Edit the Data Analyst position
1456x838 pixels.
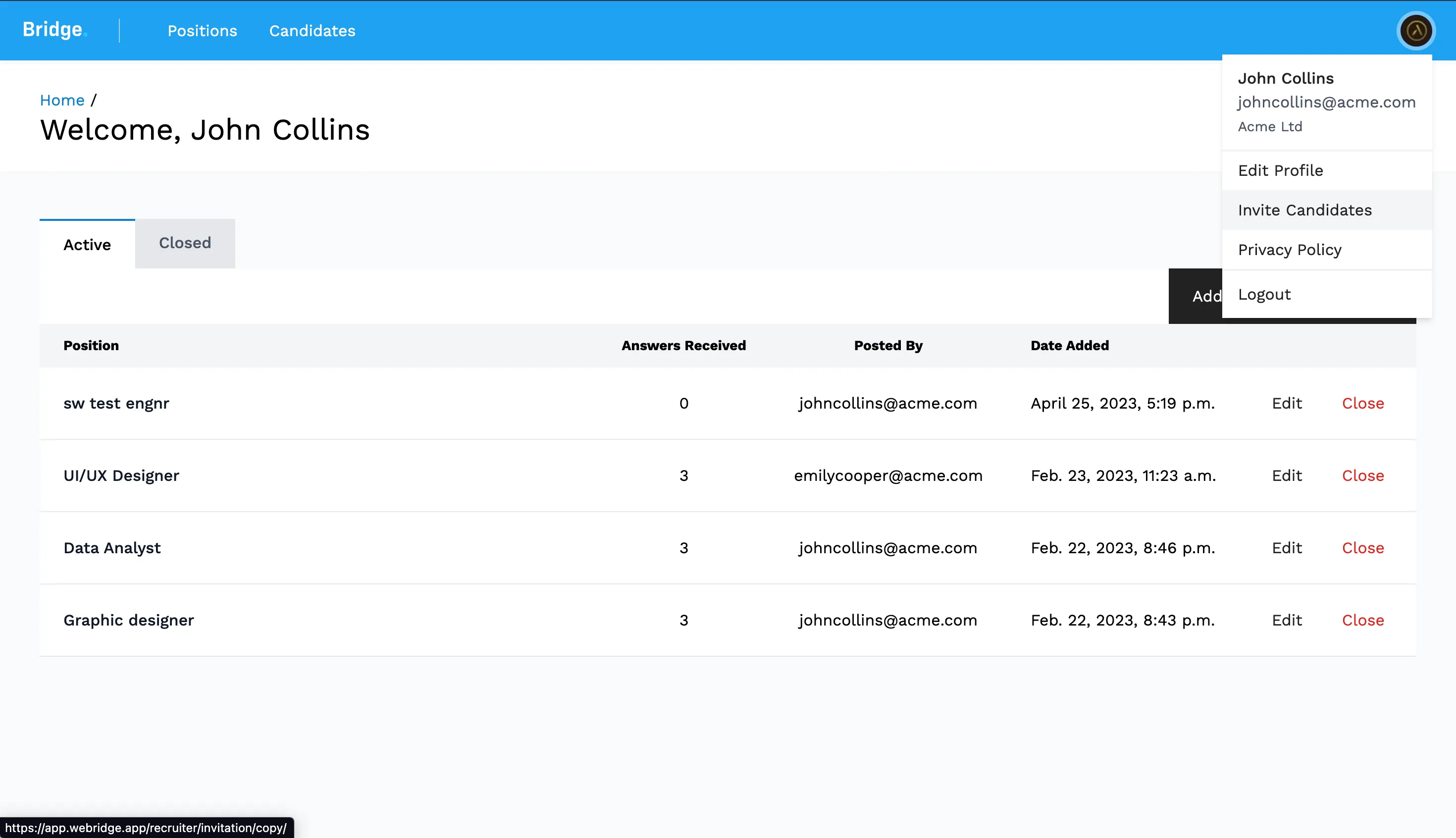[x=1287, y=548]
